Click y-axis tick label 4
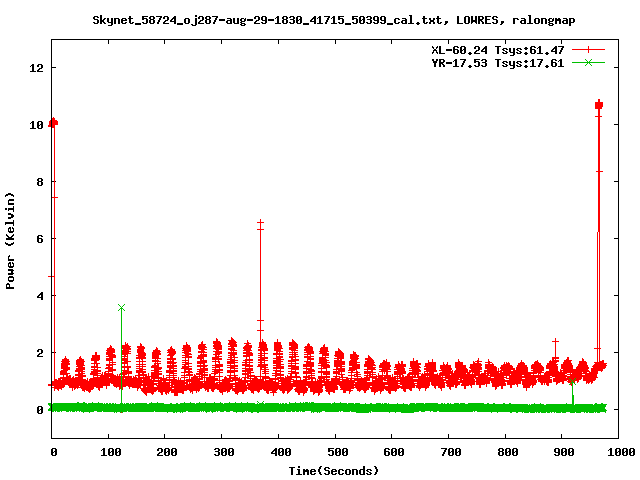 40,296
